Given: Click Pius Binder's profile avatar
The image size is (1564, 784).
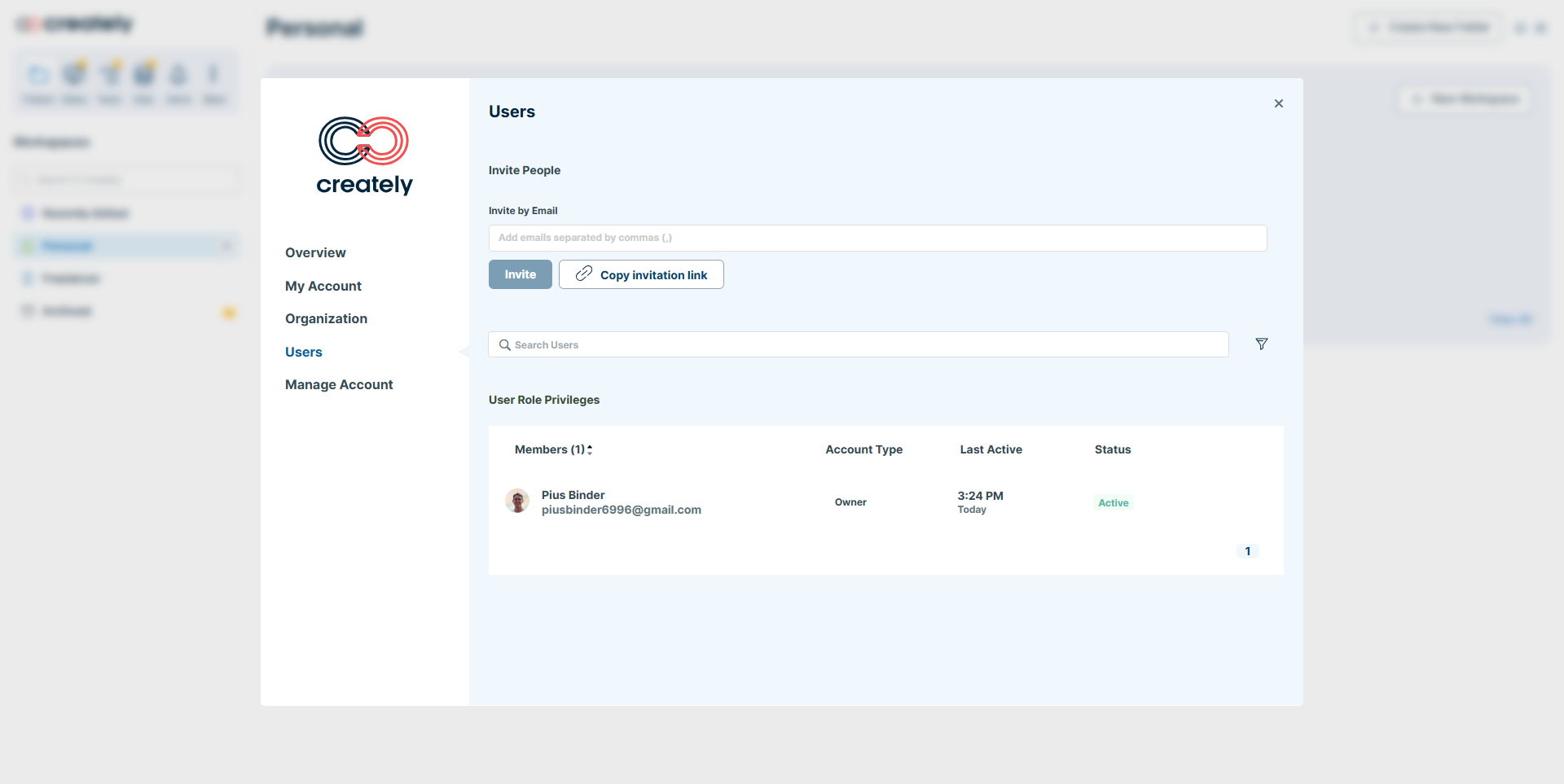Looking at the screenshot, I should 517,501.
